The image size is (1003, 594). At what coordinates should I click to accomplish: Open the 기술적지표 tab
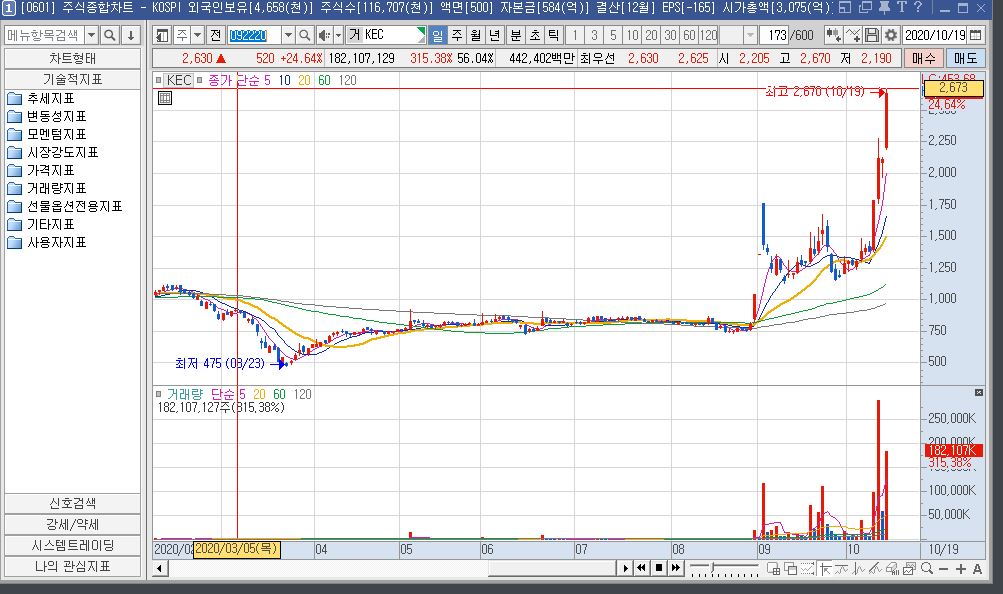point(72,79)
